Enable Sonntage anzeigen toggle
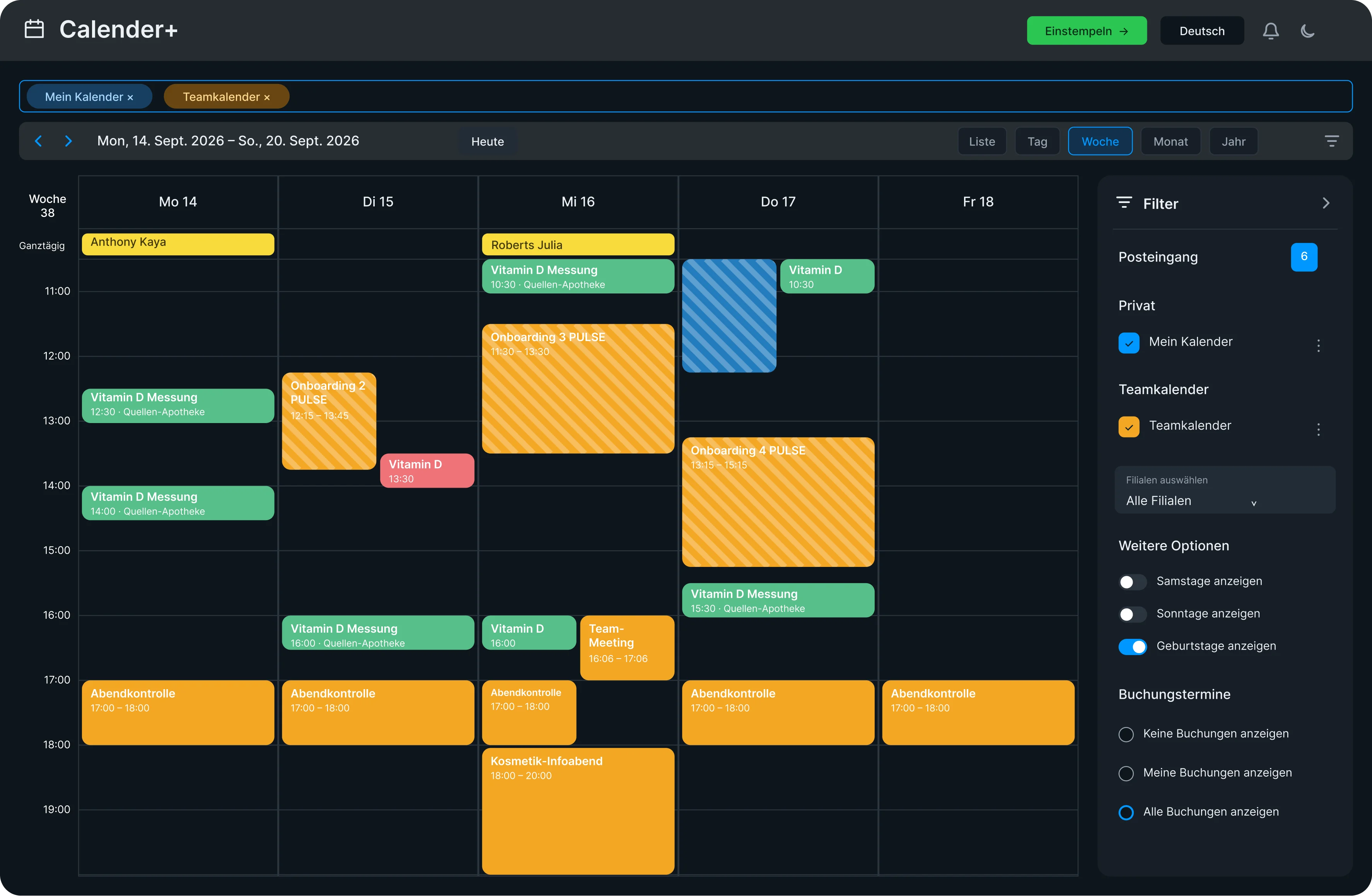Screen dimensions: 1372x896 [1132, 614]
